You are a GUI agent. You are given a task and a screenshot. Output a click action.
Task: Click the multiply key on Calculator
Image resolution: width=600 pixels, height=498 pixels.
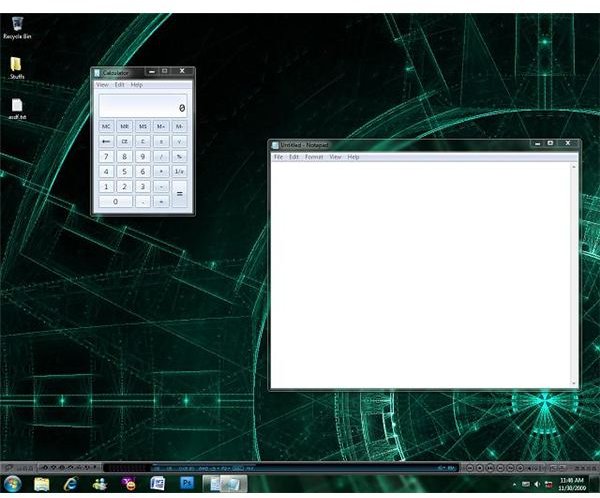tap(161, 171)
